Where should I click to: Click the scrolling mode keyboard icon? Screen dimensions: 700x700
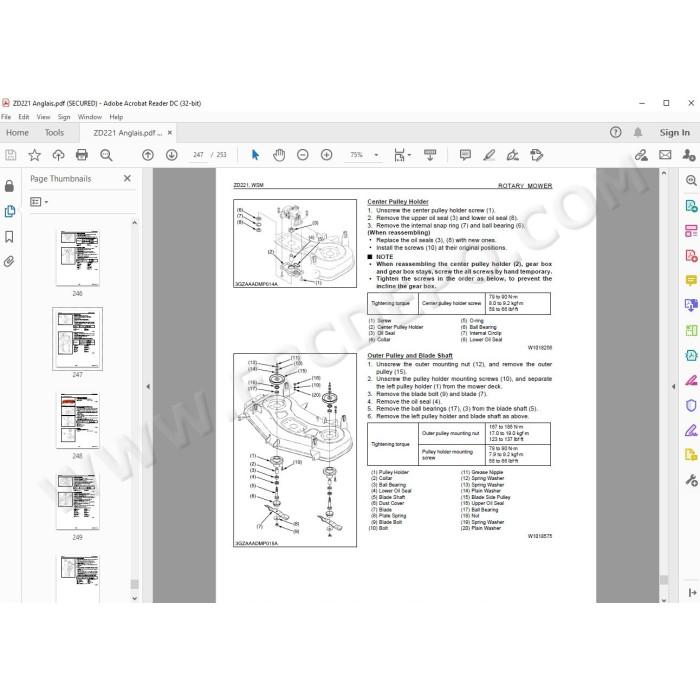click(430, 155)
